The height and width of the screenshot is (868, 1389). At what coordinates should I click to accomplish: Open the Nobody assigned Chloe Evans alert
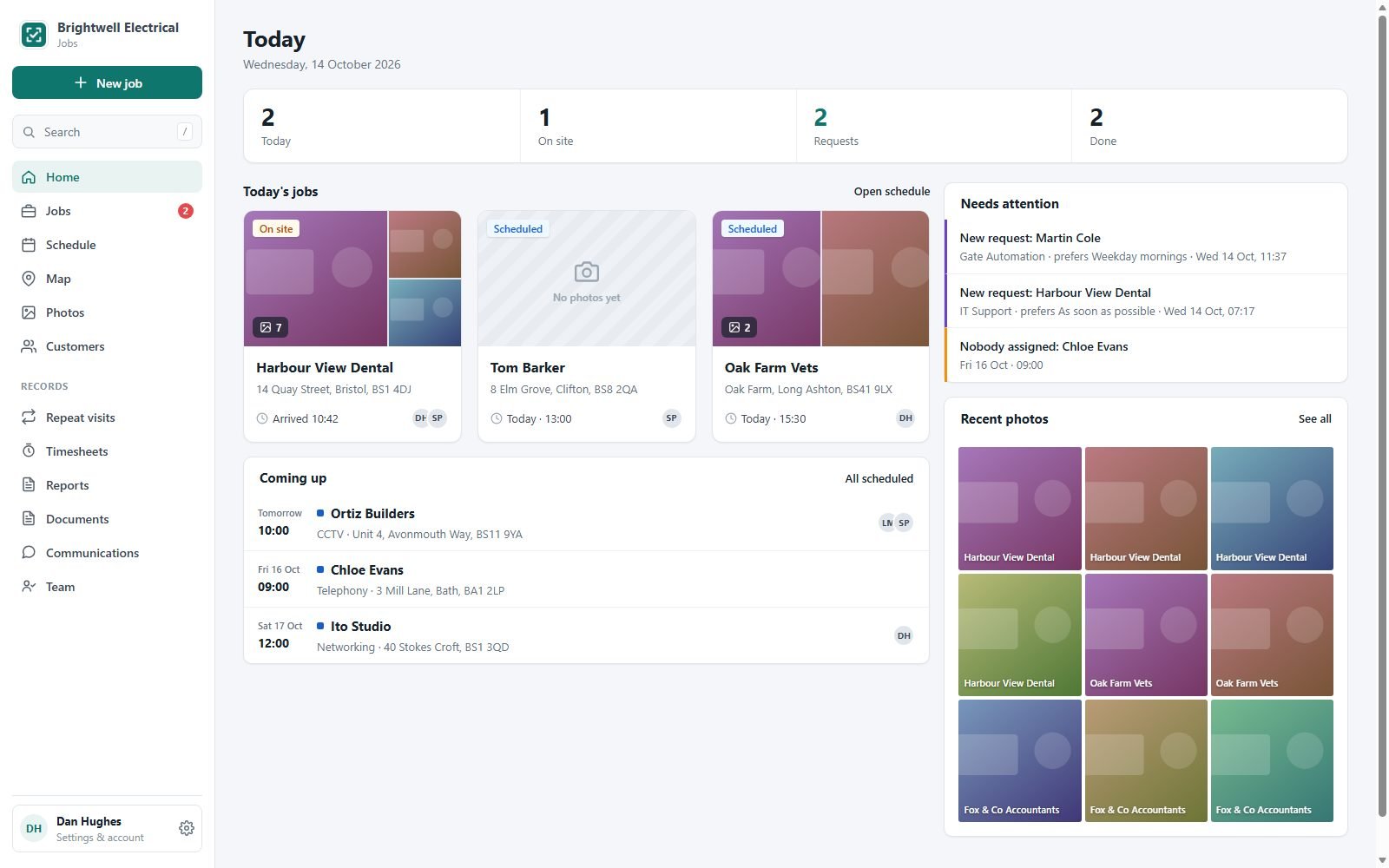(1146, 355)
